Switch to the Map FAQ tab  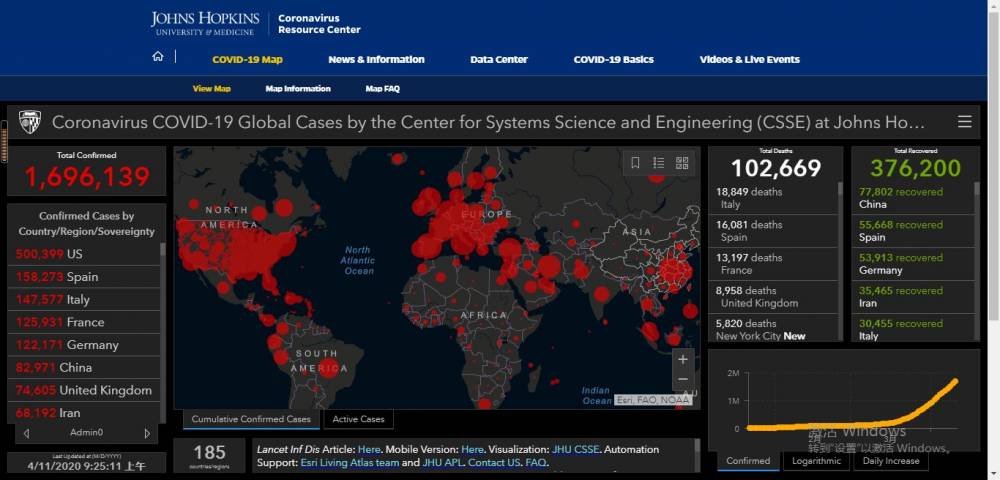(x=383, y=89)
